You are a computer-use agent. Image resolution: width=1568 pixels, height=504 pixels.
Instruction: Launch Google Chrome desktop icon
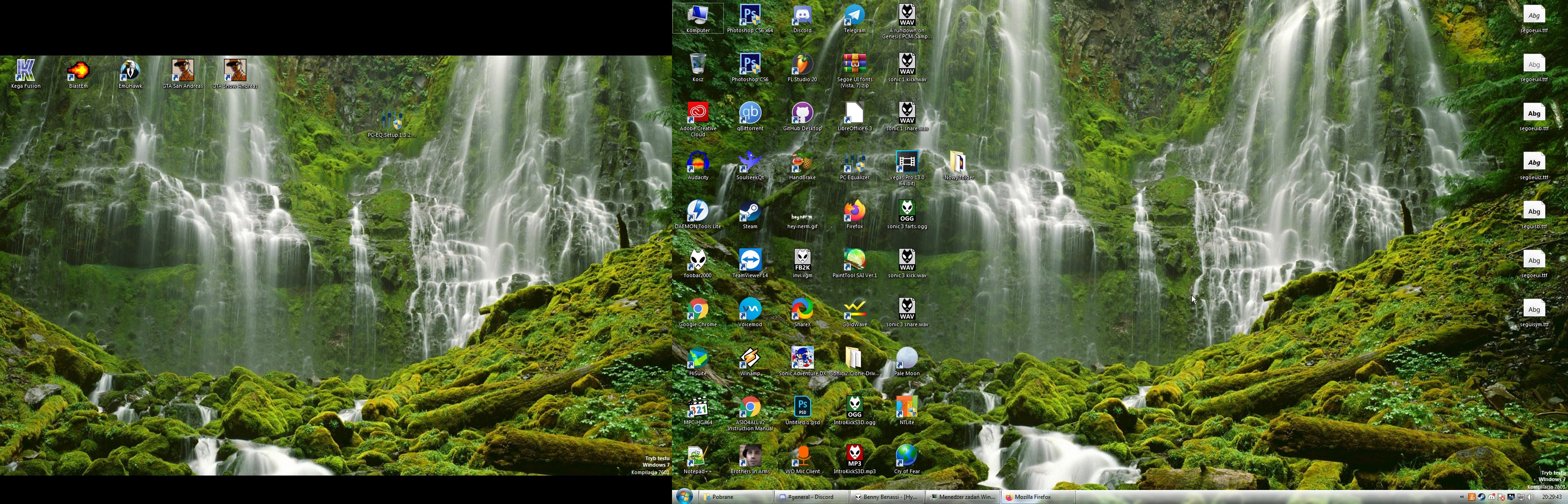[698, 313]
